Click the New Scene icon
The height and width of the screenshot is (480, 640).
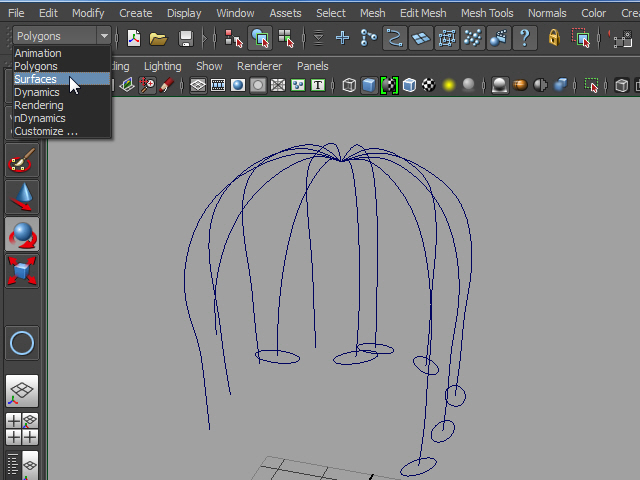pyautogui.click(x=134, y=38)
